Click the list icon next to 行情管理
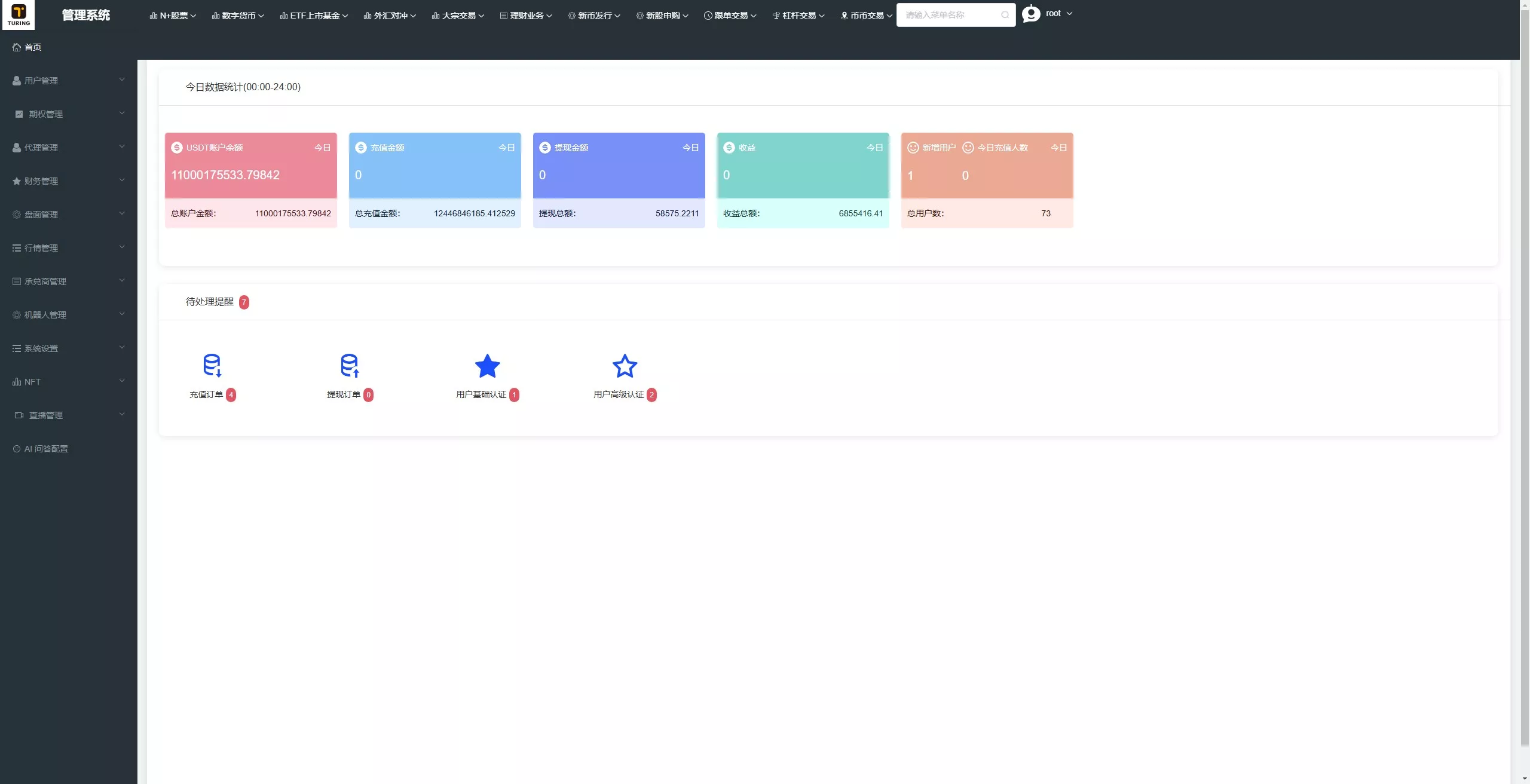 17,248
